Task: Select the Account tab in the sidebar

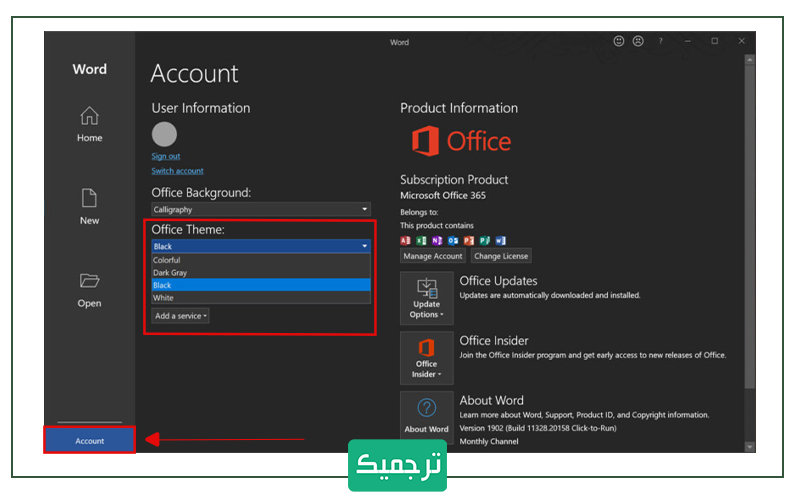Action: click(89, 440)
